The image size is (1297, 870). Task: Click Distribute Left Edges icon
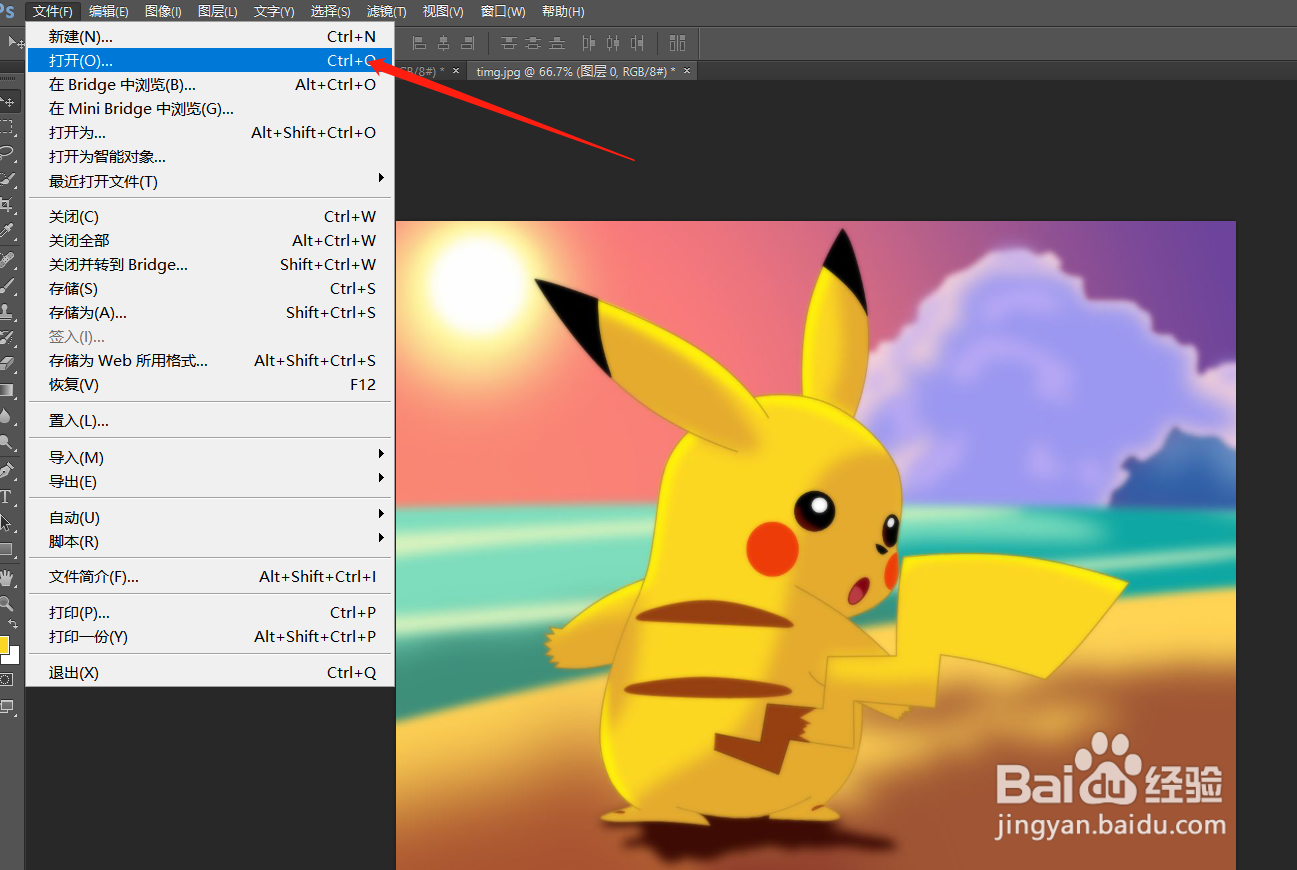588,43
